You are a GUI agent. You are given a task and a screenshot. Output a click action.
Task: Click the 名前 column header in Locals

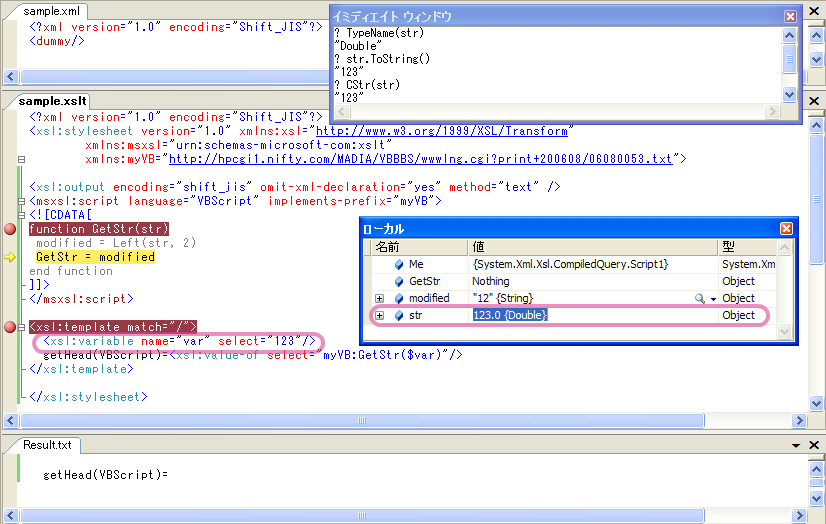coord(420,247)
